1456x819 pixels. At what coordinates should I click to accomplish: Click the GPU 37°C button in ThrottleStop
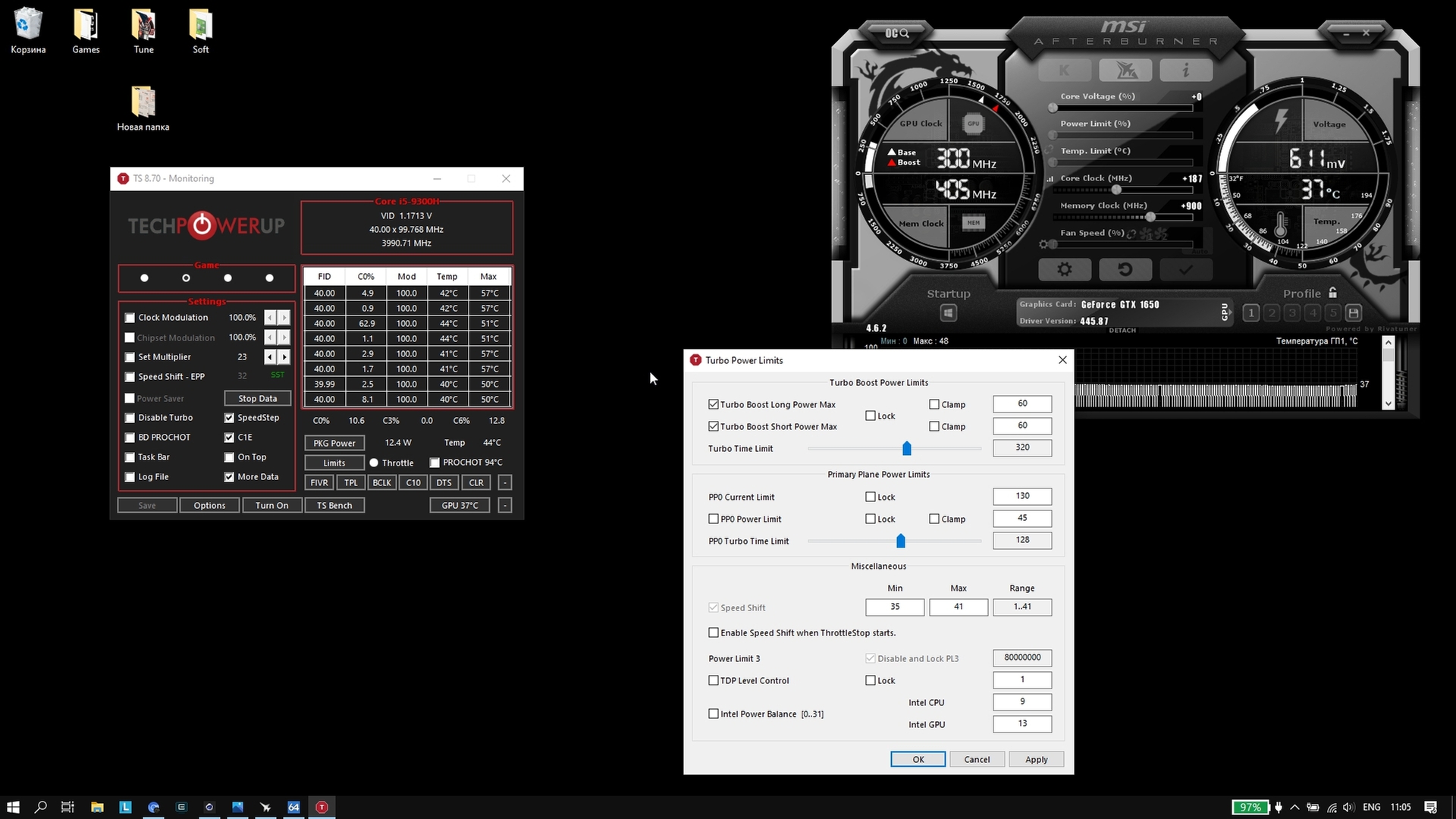460,505
